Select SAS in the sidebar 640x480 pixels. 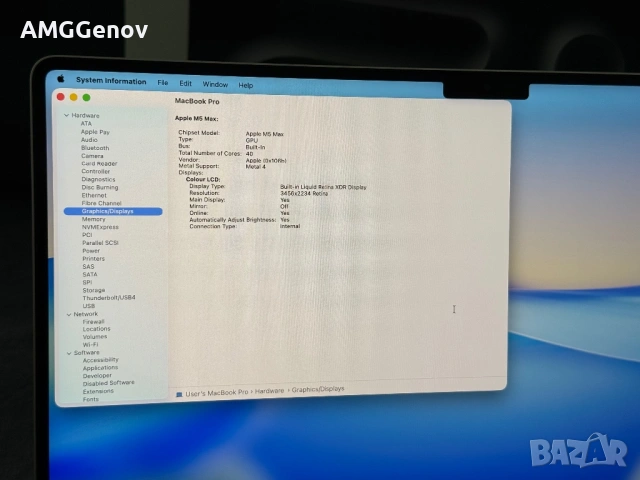click(x=88, y=267)
